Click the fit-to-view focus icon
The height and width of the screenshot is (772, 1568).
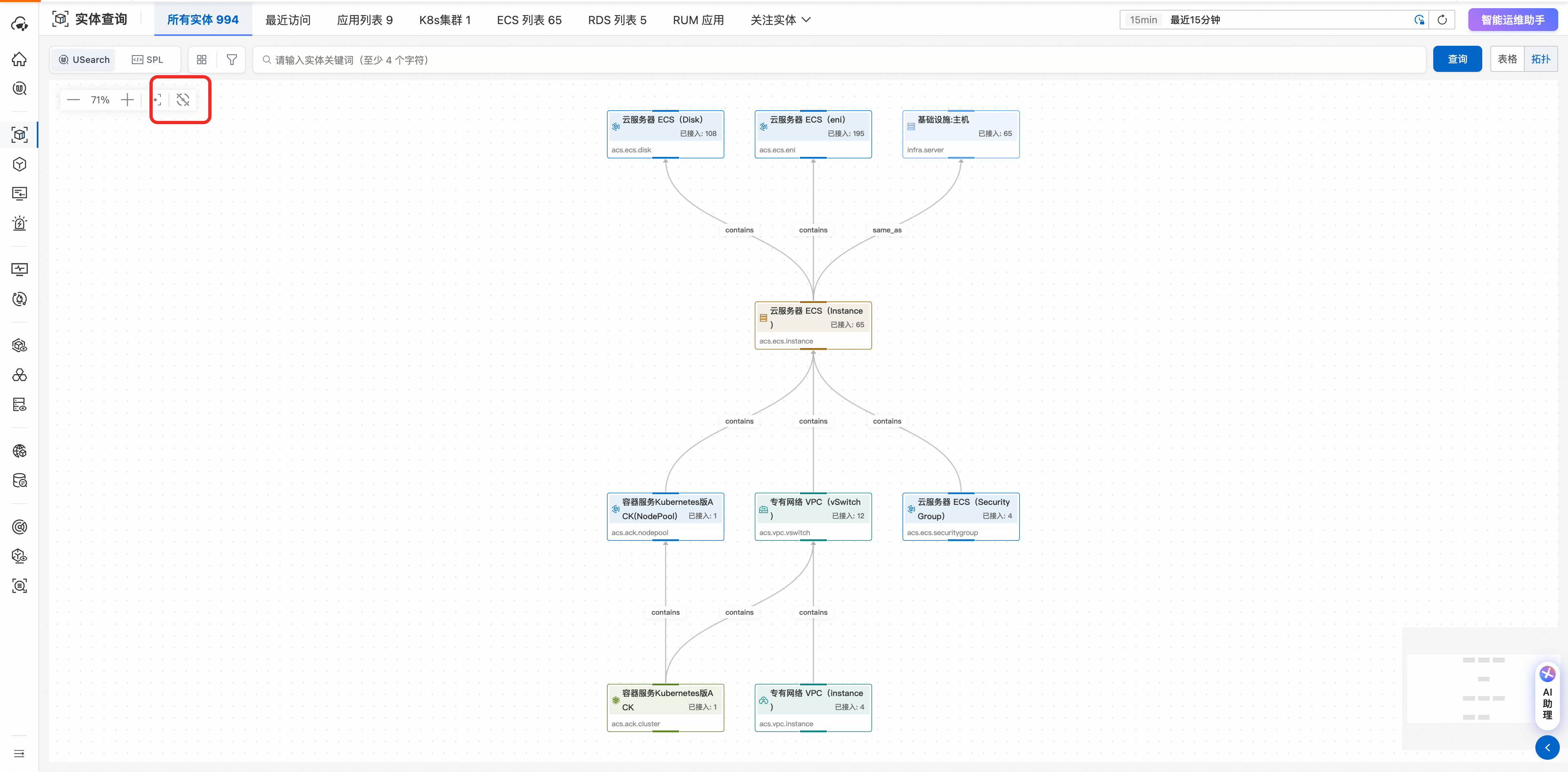pos(158,100)
